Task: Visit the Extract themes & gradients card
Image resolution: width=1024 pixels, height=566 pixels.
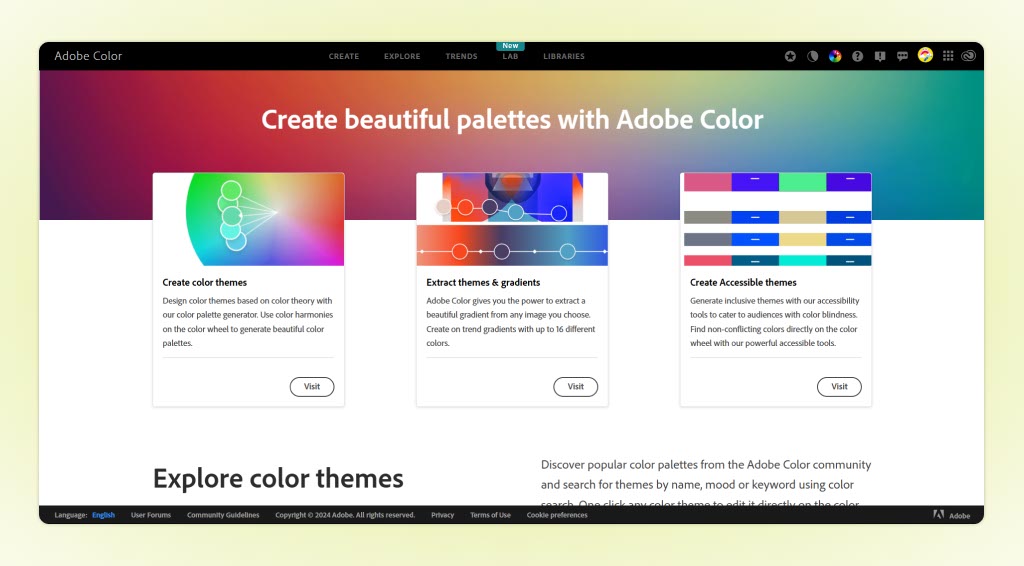Action: pos(575,386)
